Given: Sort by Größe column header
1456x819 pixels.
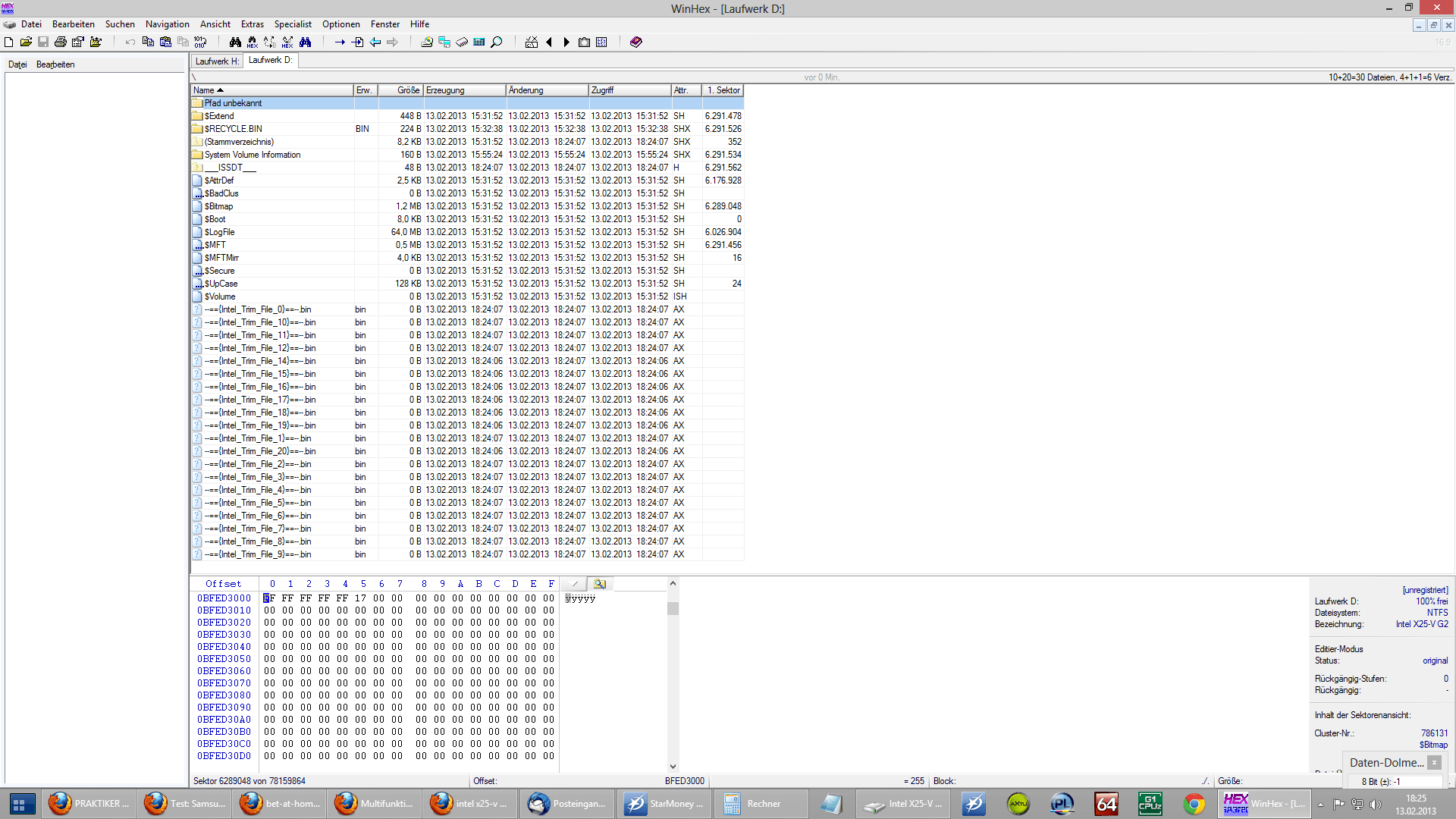Looking at the screenshot, I should 400,90.
